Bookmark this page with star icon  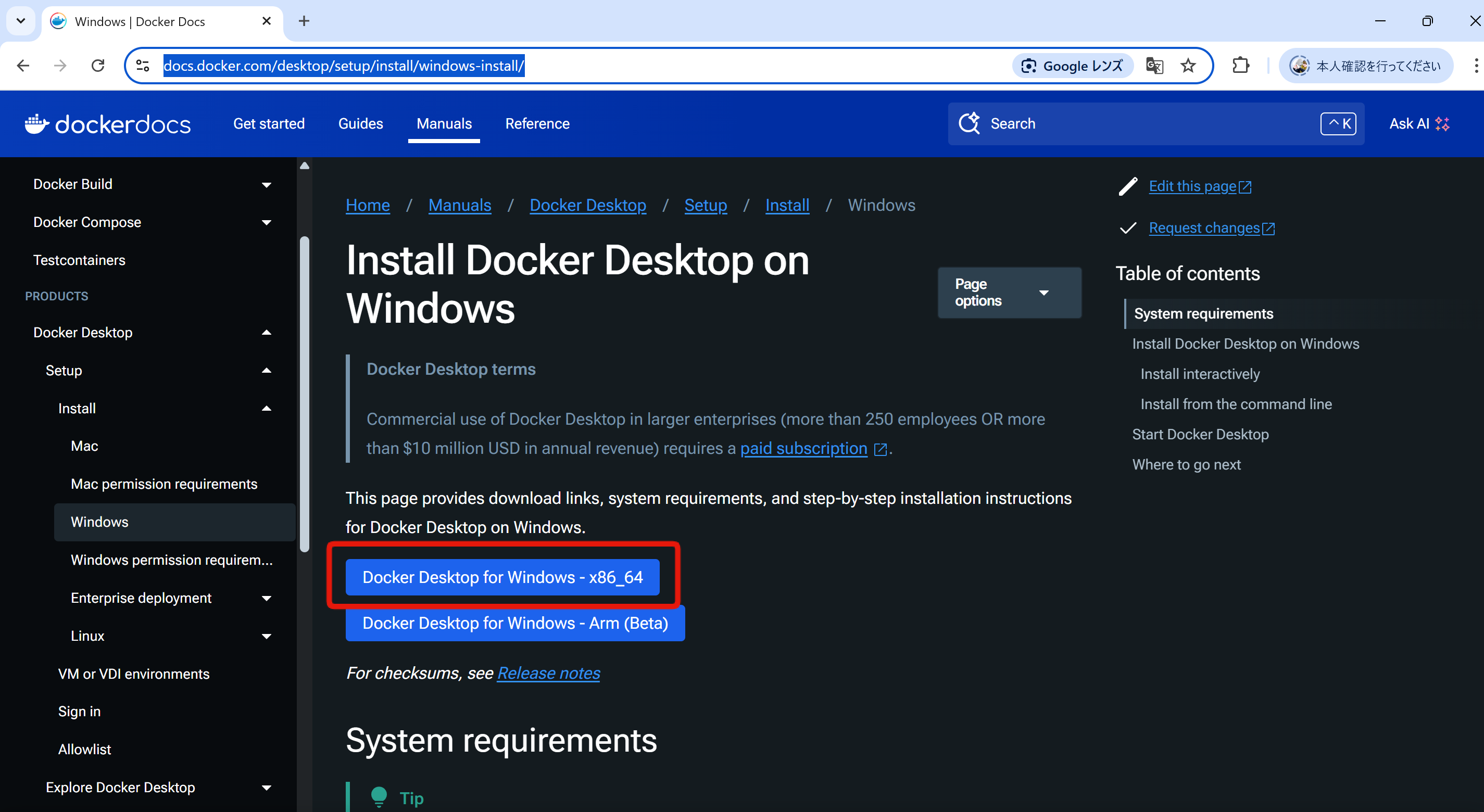coord(1188,66)
